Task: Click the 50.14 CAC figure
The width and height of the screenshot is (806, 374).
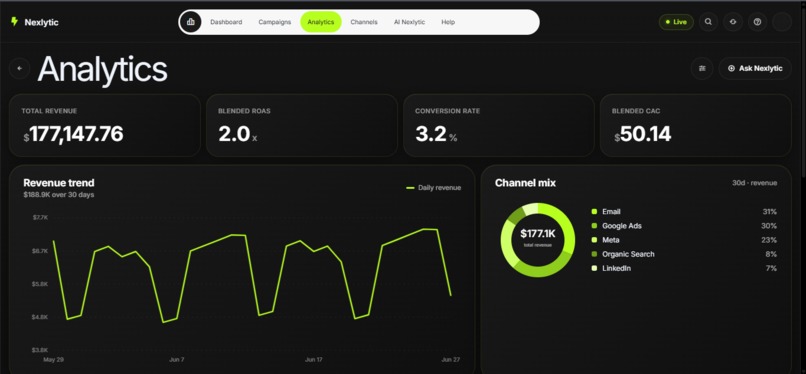Action: click(646, 135)
